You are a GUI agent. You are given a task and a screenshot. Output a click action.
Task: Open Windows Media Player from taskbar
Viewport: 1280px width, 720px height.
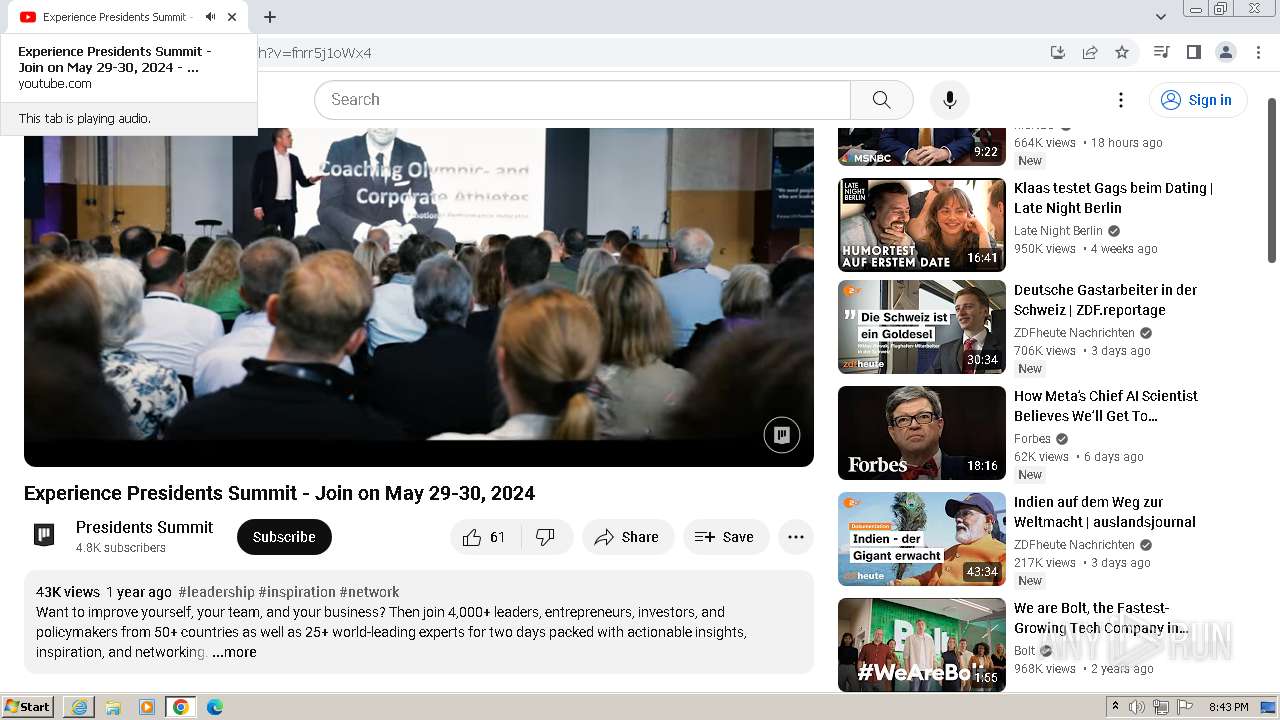pos(147,707)
